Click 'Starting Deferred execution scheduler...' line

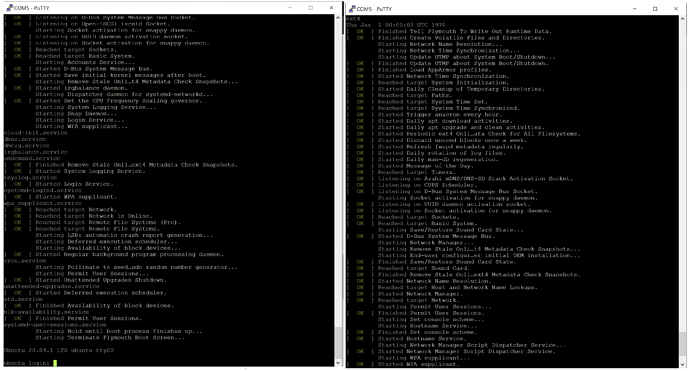(x=106, y=241)
